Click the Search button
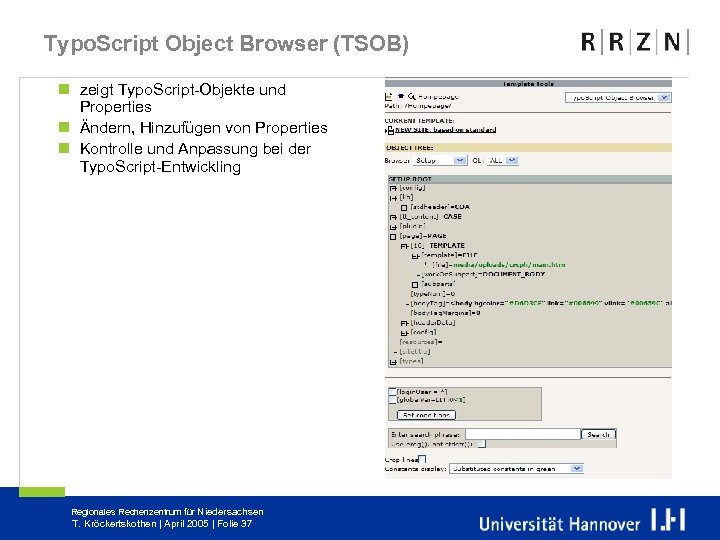This screenshot has width=720, height=540. point(598,434)
